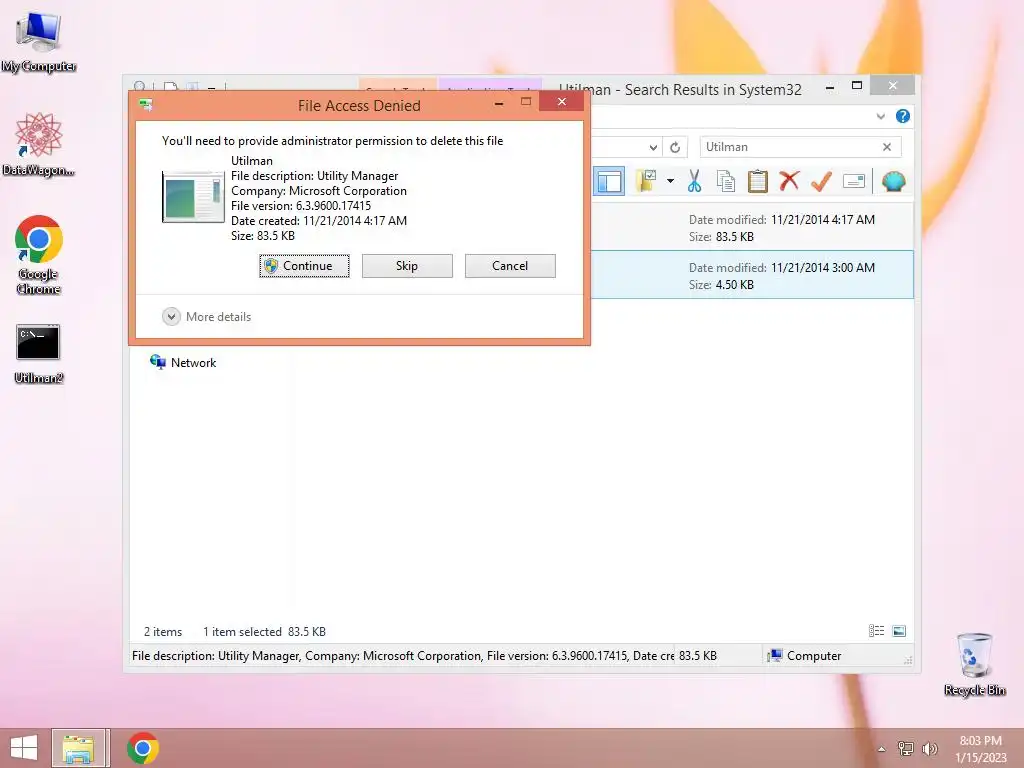Click Continue to grant administrator permission

click(304, 266)
